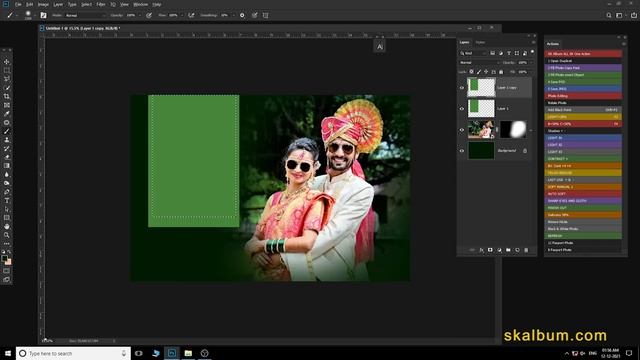Create a new group folder icon
Screen dimensions: 640x360
click(x=508, y=250)
